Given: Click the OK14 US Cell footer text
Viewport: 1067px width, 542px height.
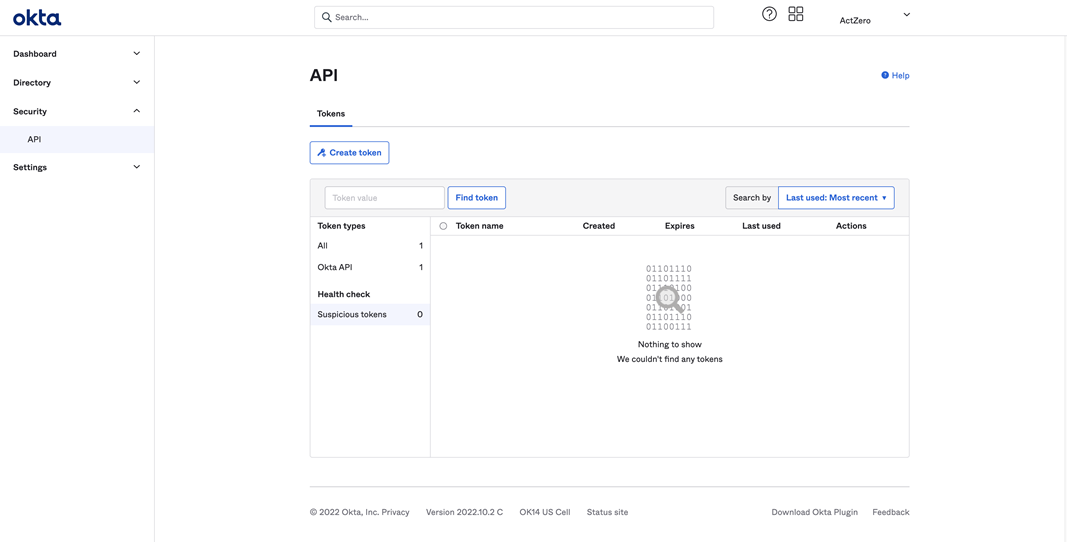Looking at the screenshot, I should (x=544, y=512).
